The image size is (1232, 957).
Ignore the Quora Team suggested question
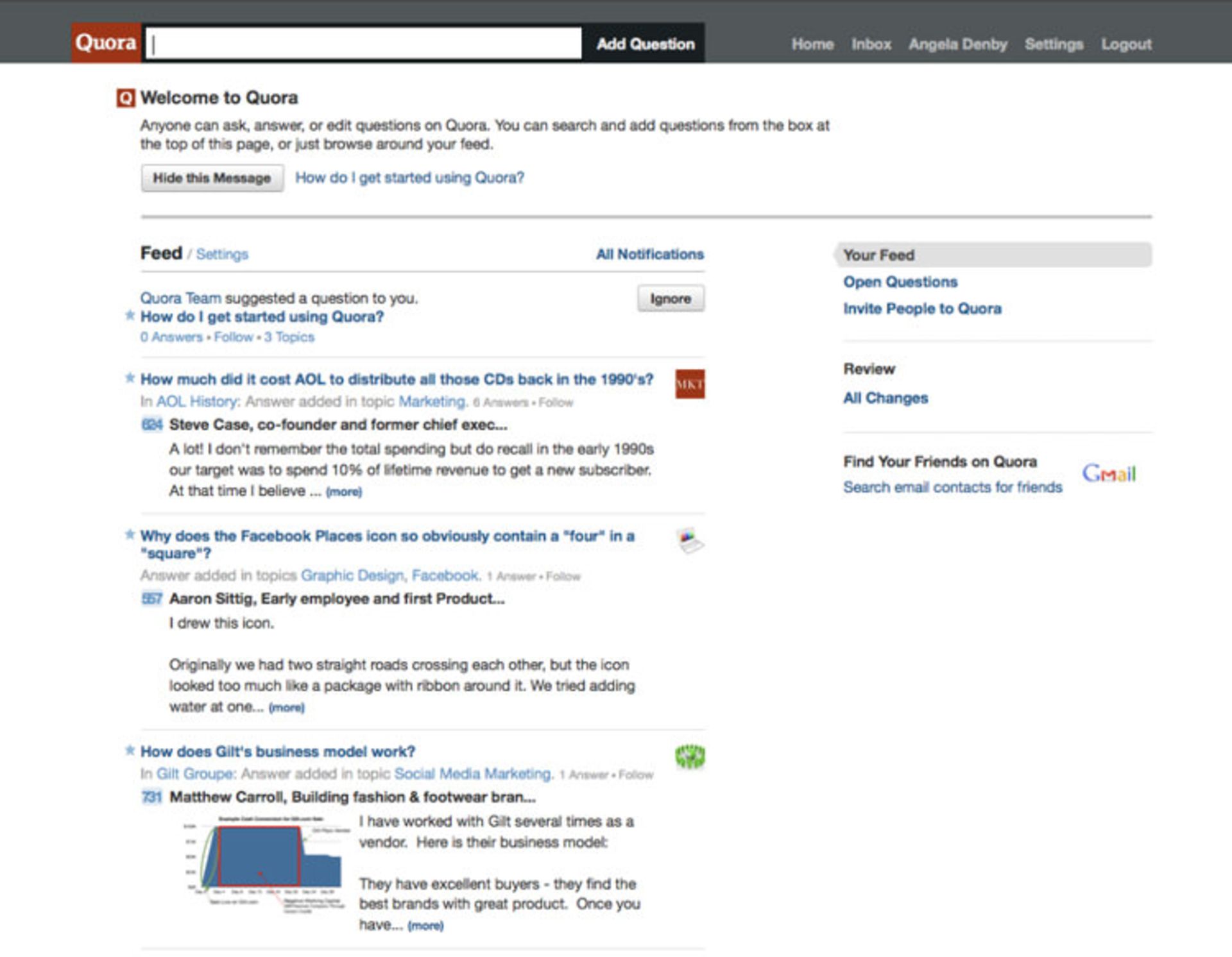[671, 298]
